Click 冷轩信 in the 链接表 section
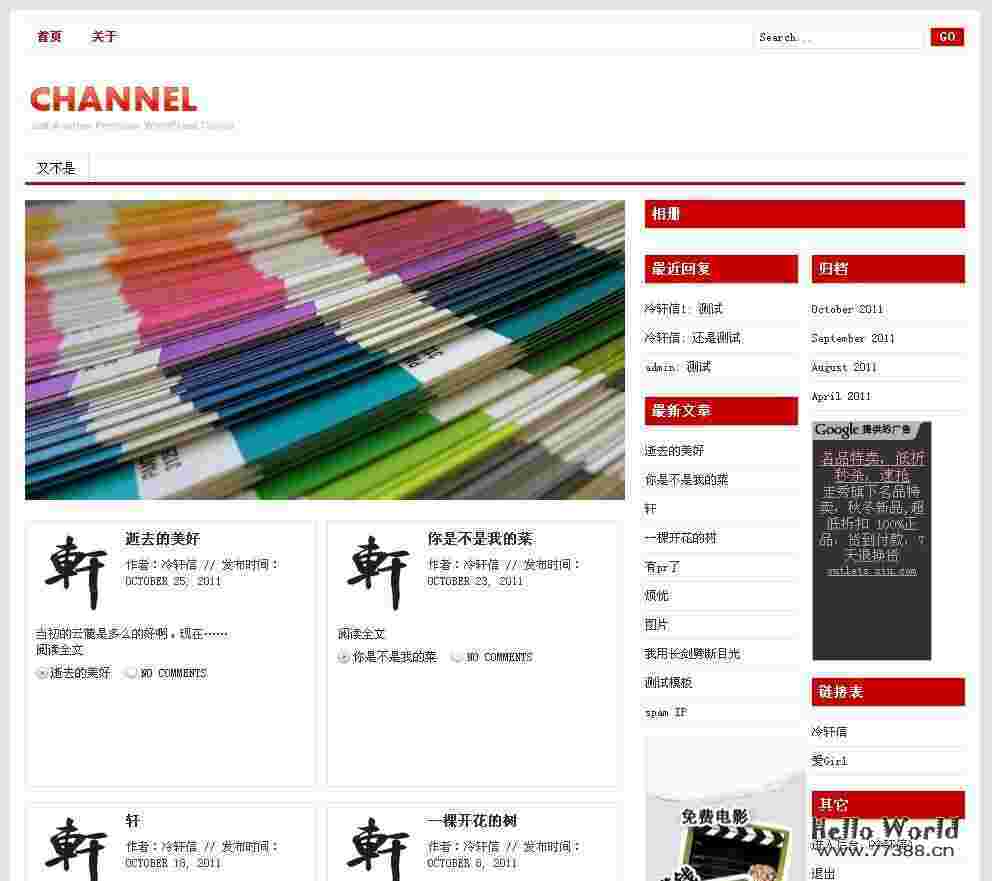Viewport: 992px width, 881px height. click(x=832, y=731)
